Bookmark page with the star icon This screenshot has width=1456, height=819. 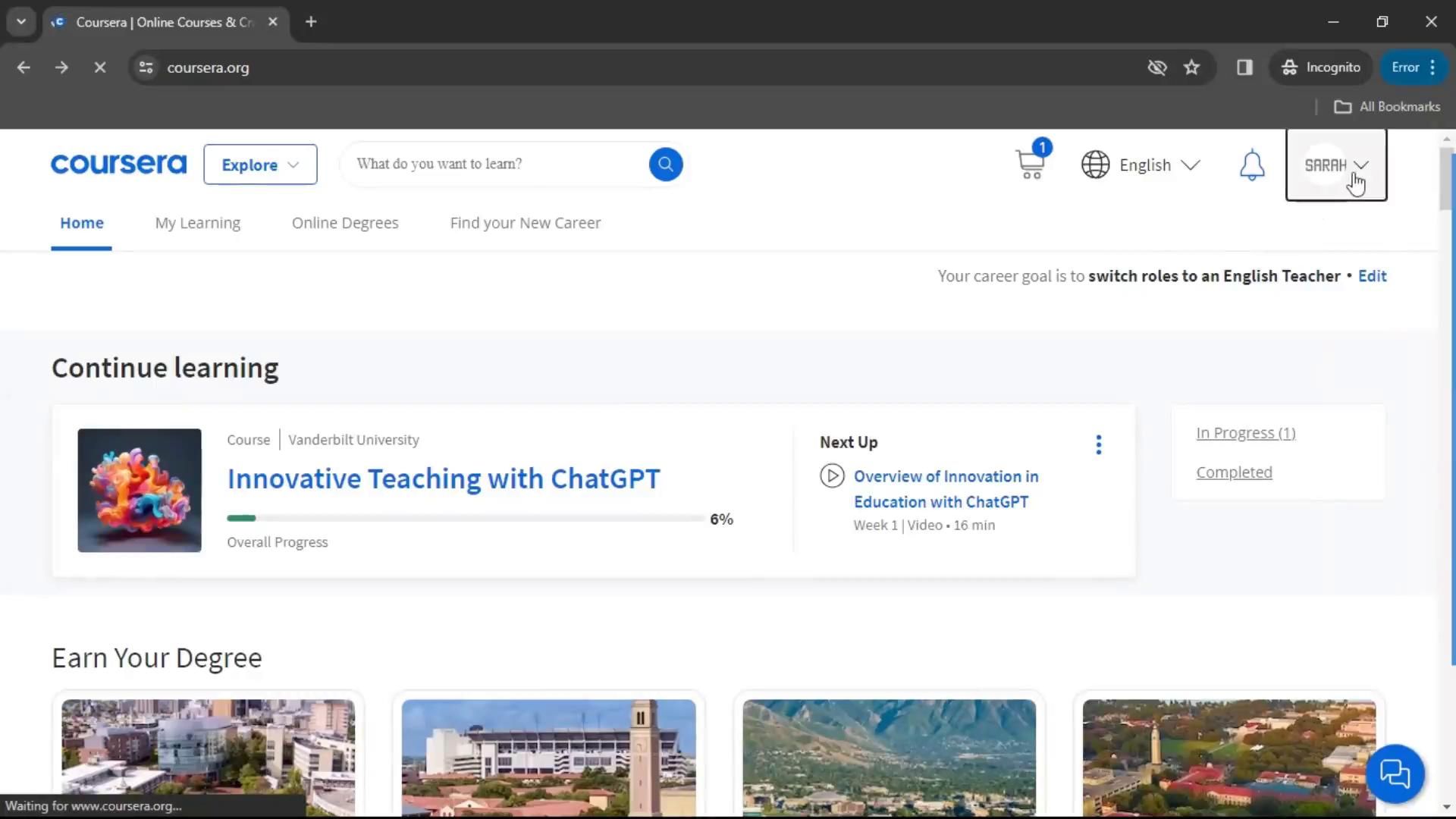(x=1191, y=67)
